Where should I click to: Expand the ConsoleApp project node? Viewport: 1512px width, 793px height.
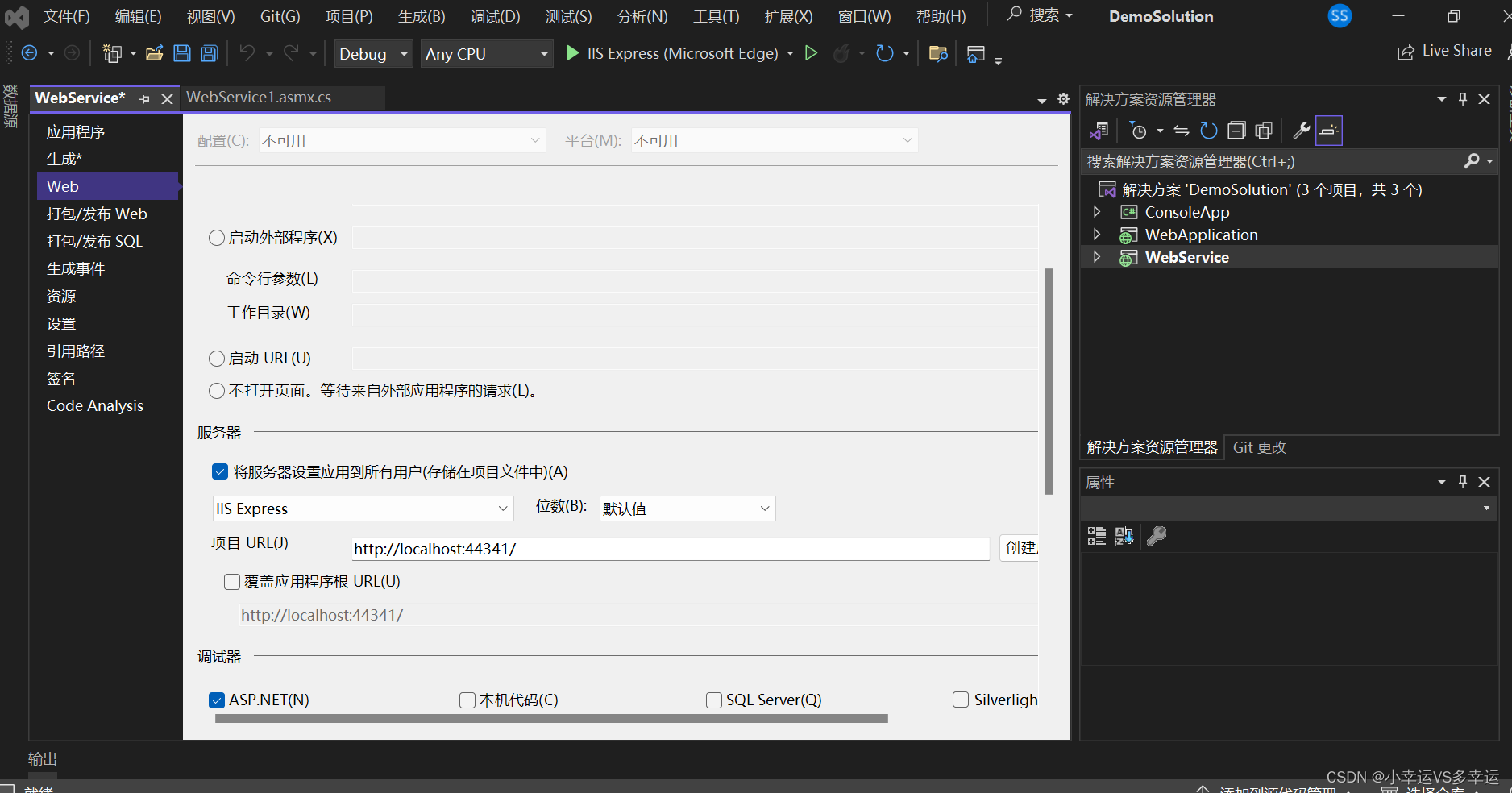[1097, 212]
